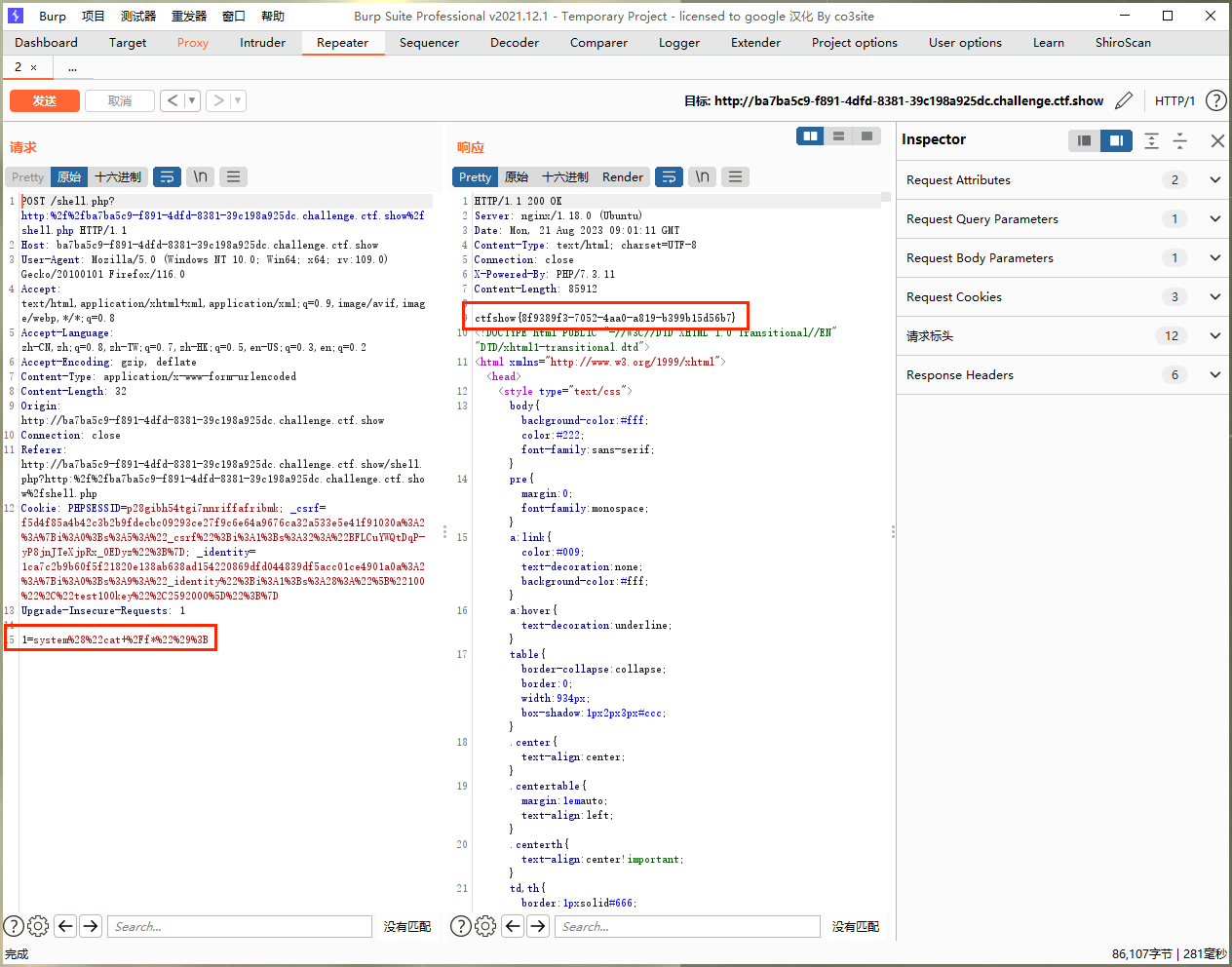Select combined tabbed layout icon

click(866, 136)
